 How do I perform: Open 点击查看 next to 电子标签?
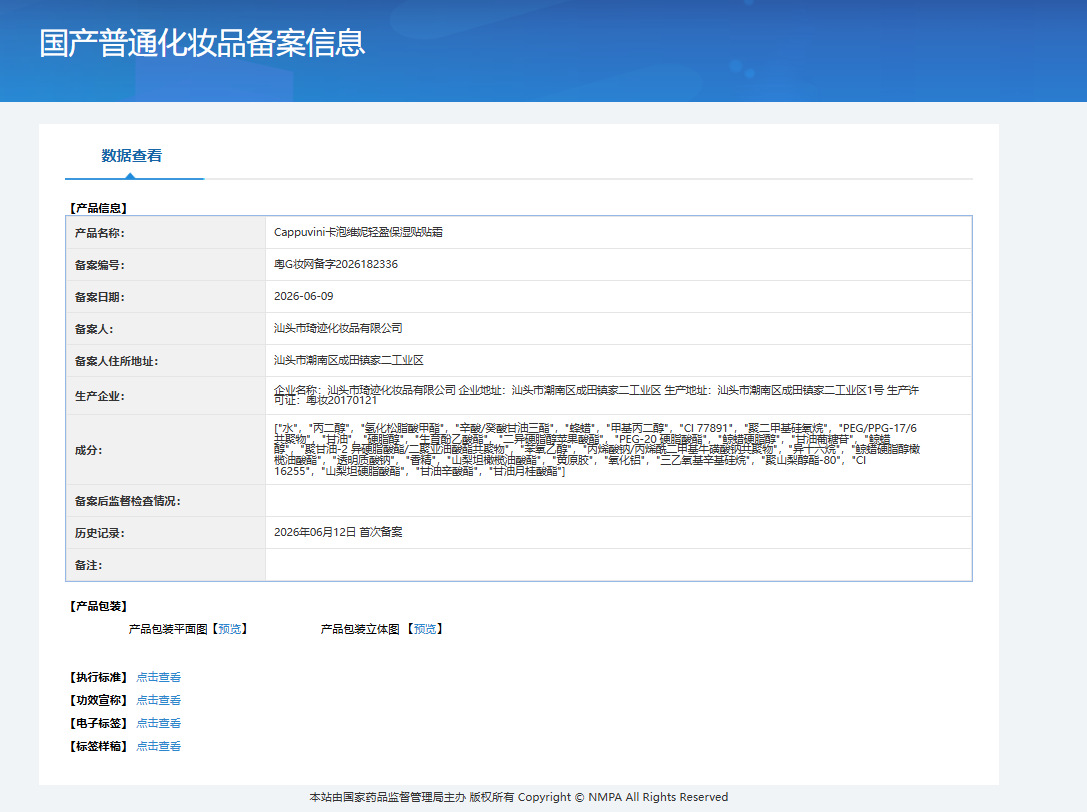(159, 723)
